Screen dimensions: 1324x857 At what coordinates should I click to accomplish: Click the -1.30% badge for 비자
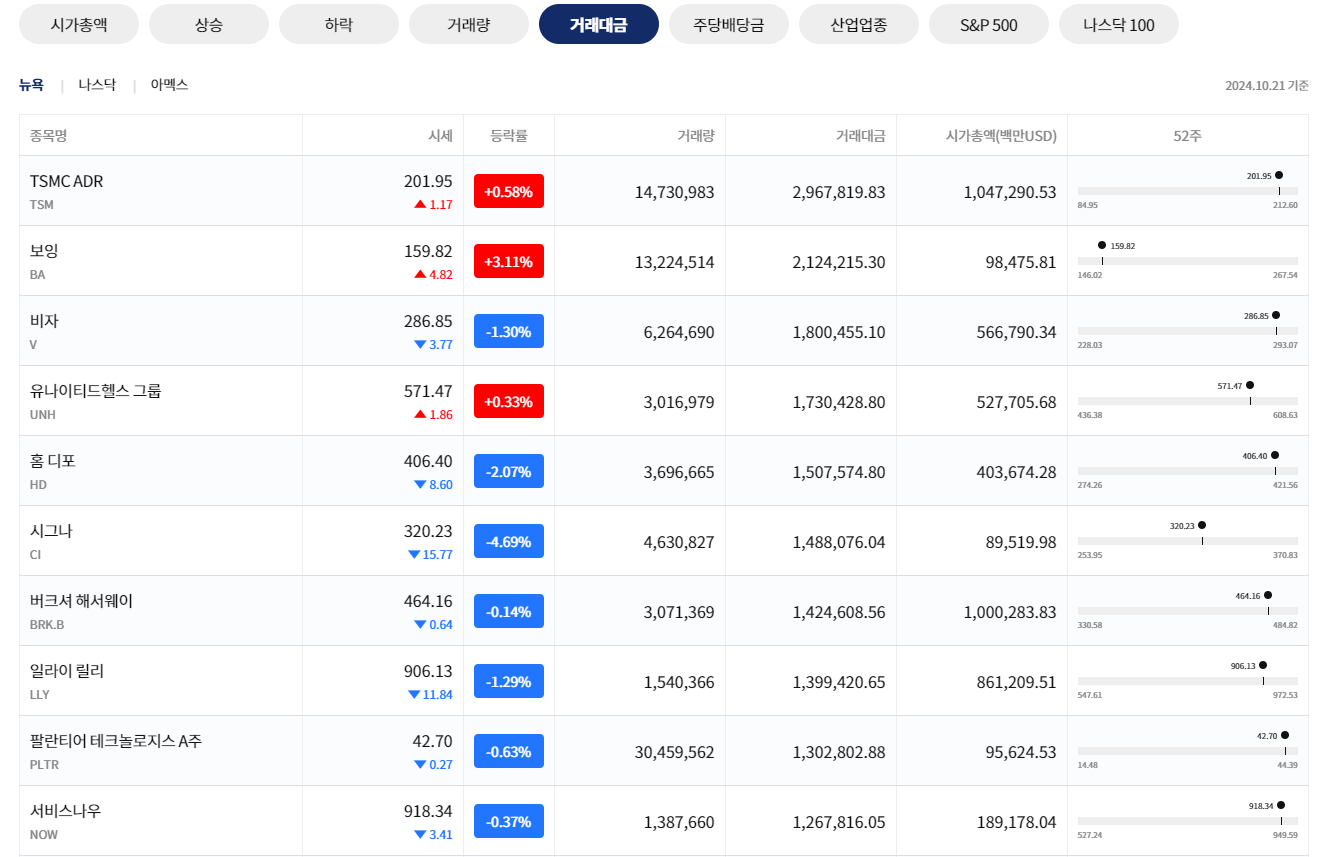[x=509, y=331]
